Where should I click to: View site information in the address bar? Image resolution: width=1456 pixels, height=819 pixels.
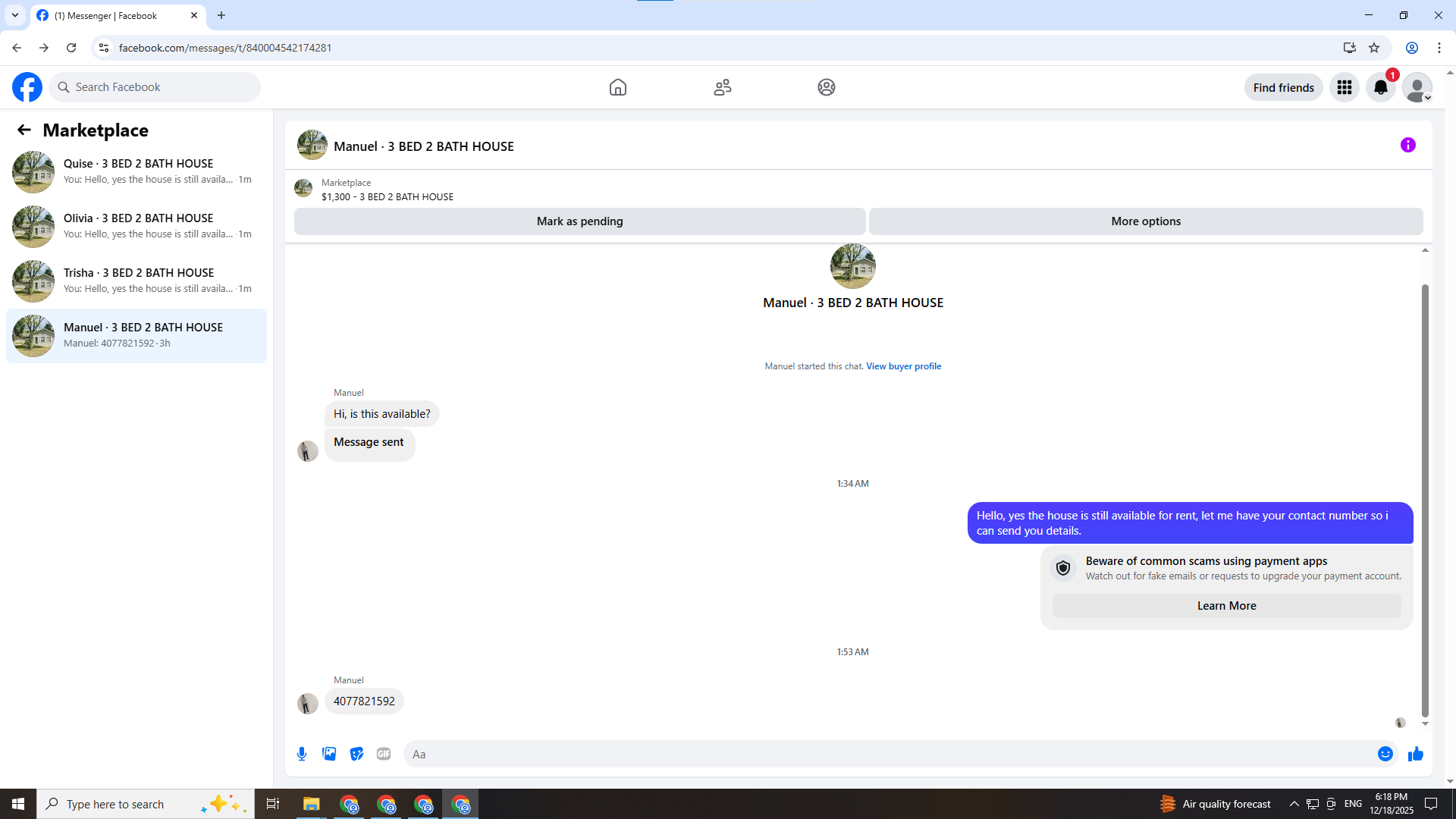point(104,48)
